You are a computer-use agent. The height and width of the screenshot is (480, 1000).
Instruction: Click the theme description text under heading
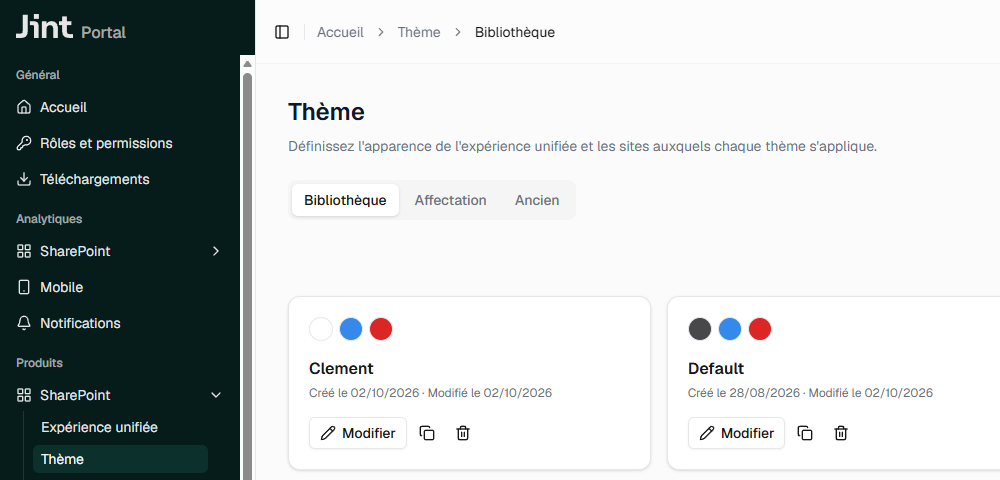click(583, 147)
